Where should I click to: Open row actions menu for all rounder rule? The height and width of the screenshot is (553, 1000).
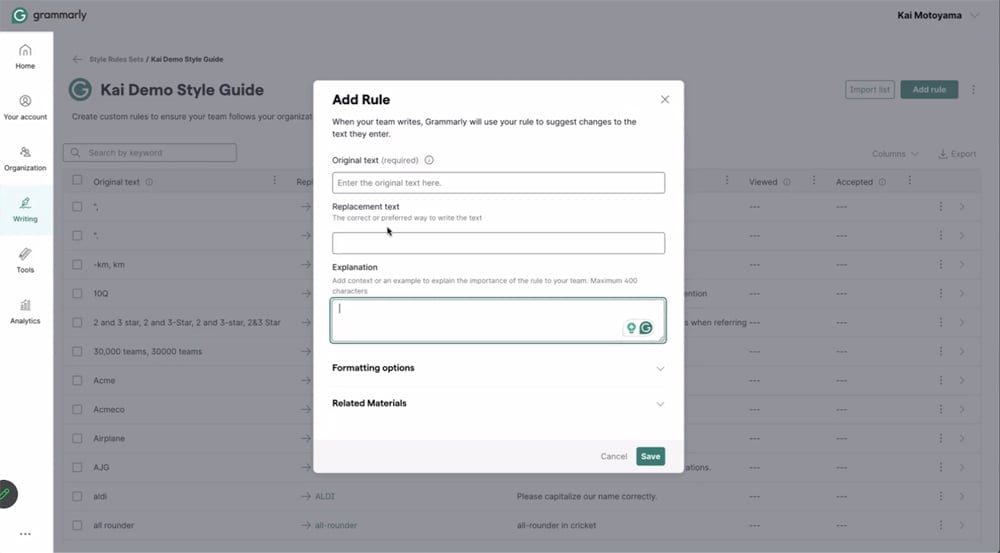(941, 525)
